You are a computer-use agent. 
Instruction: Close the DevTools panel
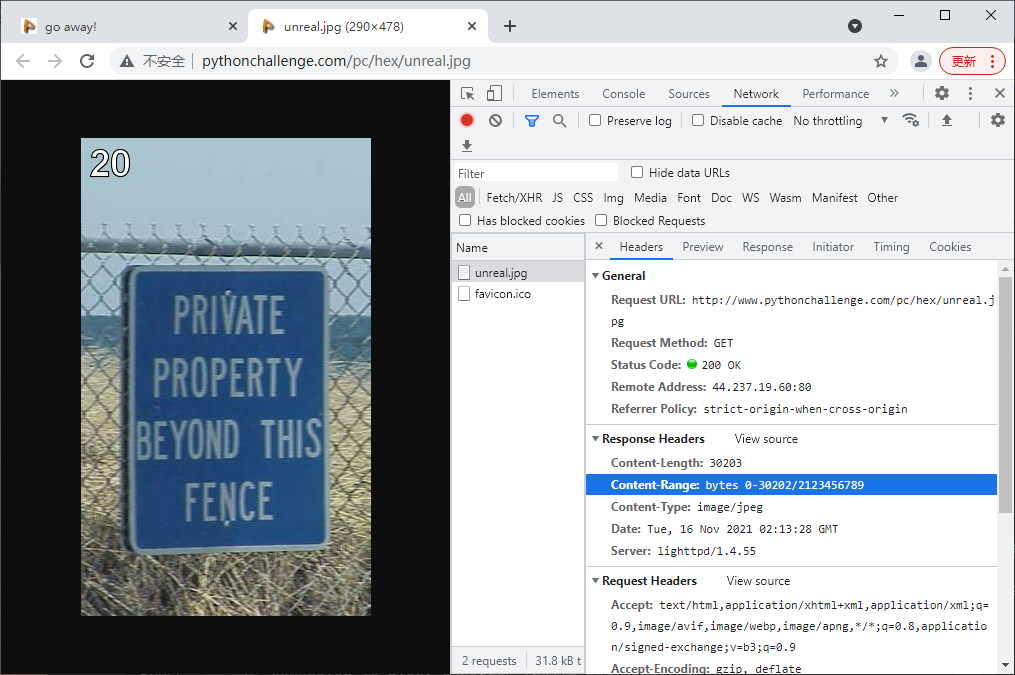click(999, 93)
